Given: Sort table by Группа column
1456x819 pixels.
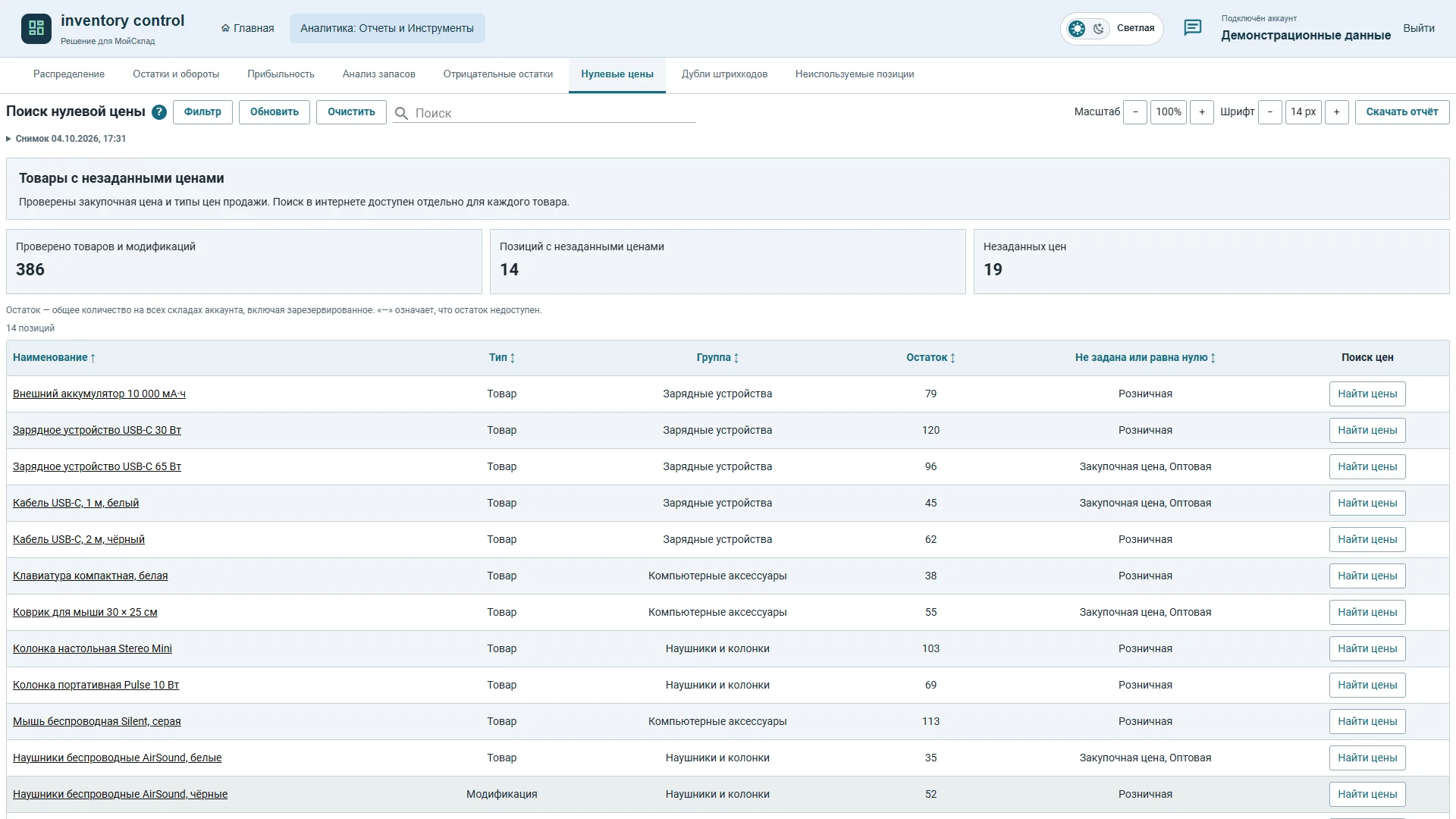Looking at the screenshot, I should pyautogui.click(x=717, y=358).
